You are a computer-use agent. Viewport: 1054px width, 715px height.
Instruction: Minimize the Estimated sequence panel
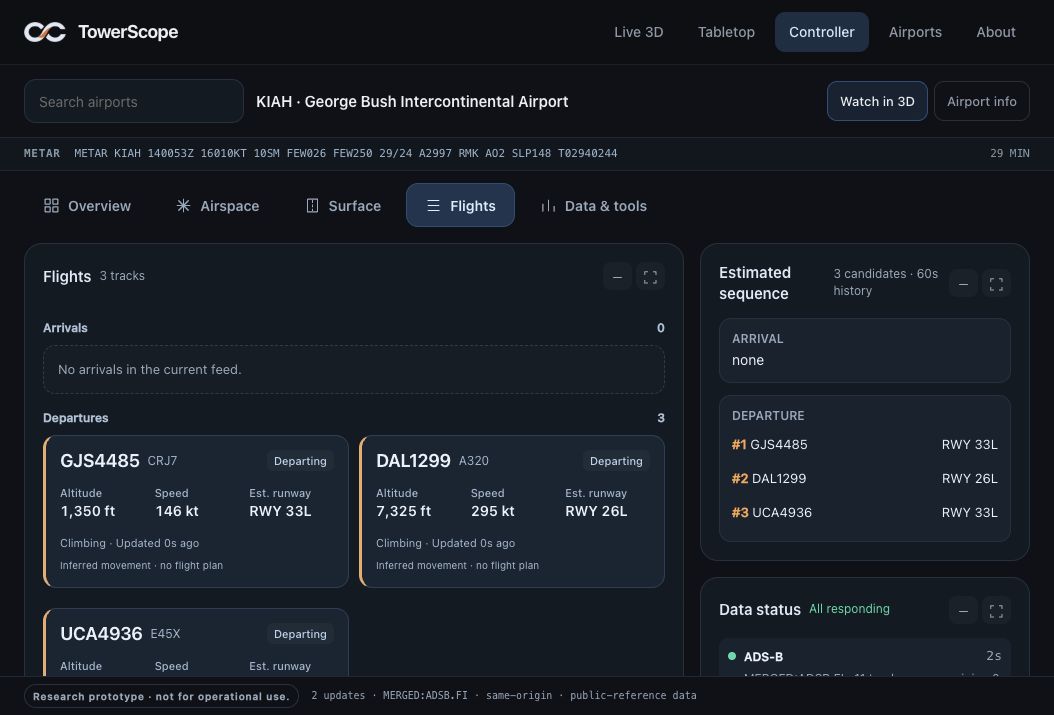click(x=963, y=284)
